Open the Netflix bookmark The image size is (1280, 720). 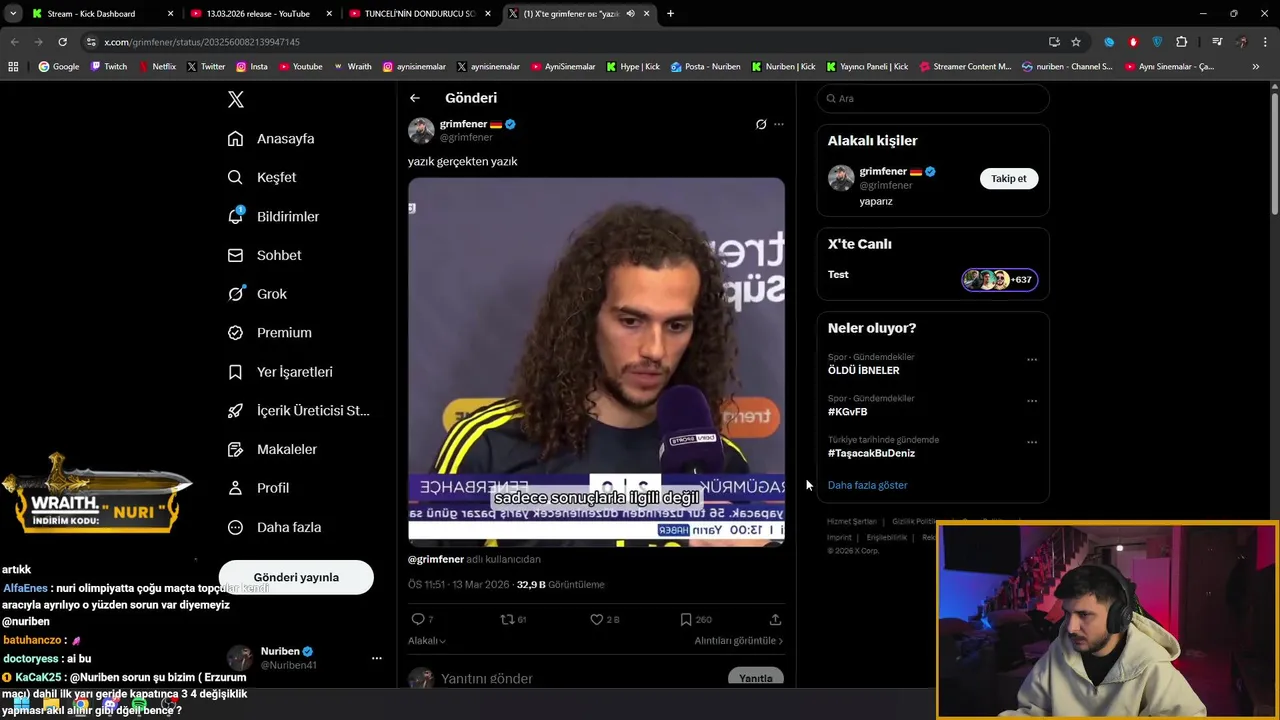156,66
